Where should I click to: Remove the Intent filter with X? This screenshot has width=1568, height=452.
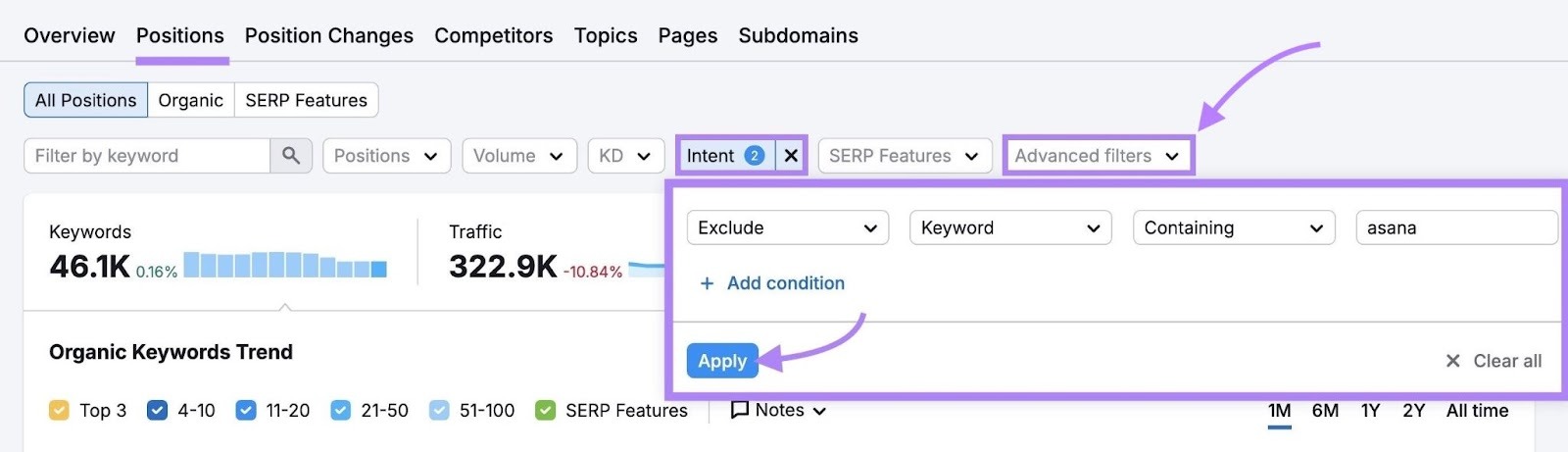tap(791, 156)
